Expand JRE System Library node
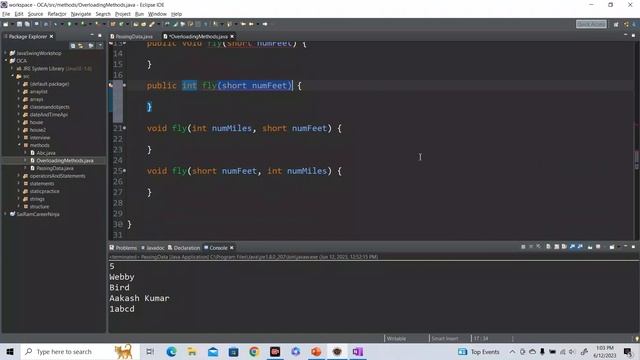The height and width of the screenshot is (360, 640). tap(12, 69)
